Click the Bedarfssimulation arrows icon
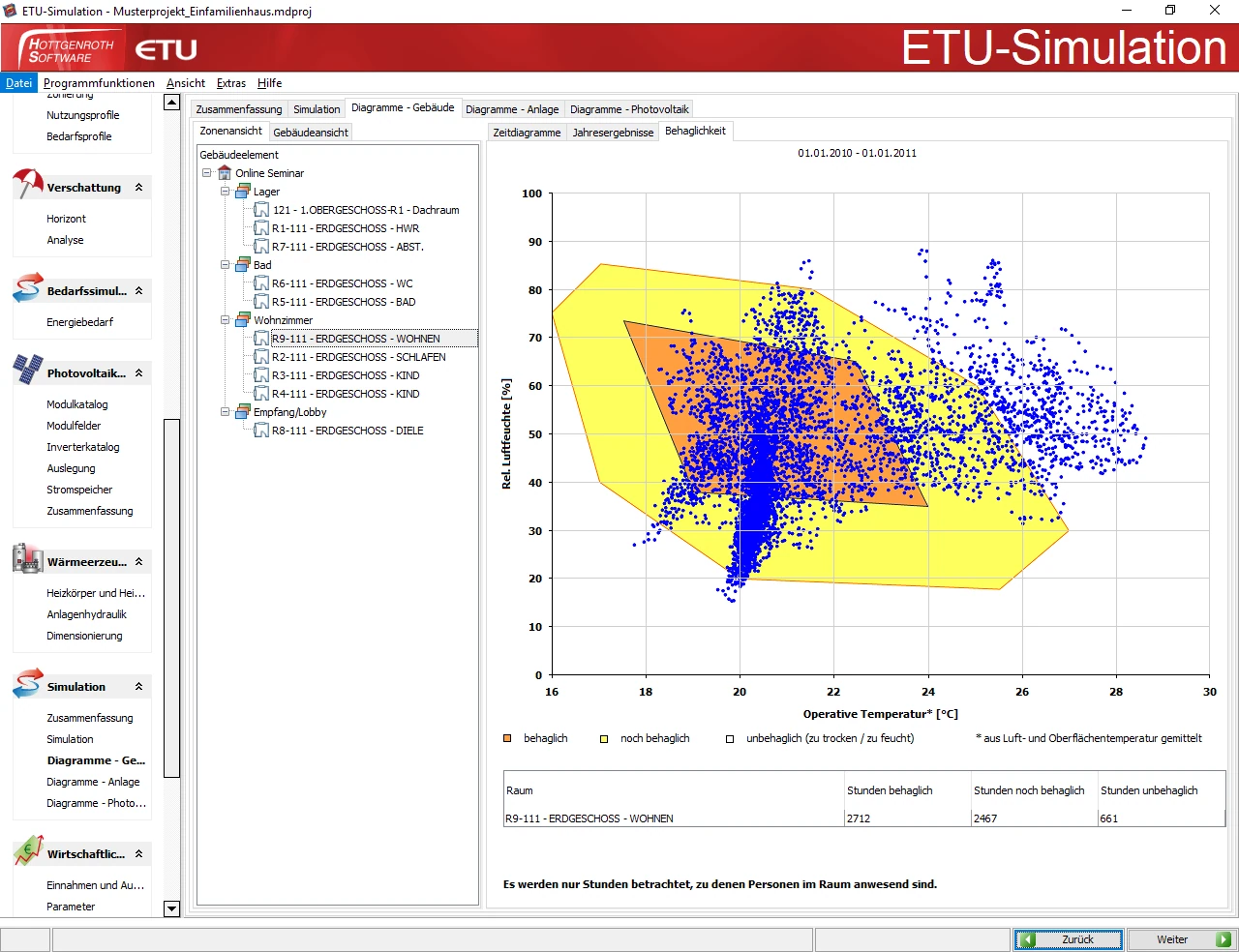This screenshot has width=1239, height=952. [x=28, y=288]
